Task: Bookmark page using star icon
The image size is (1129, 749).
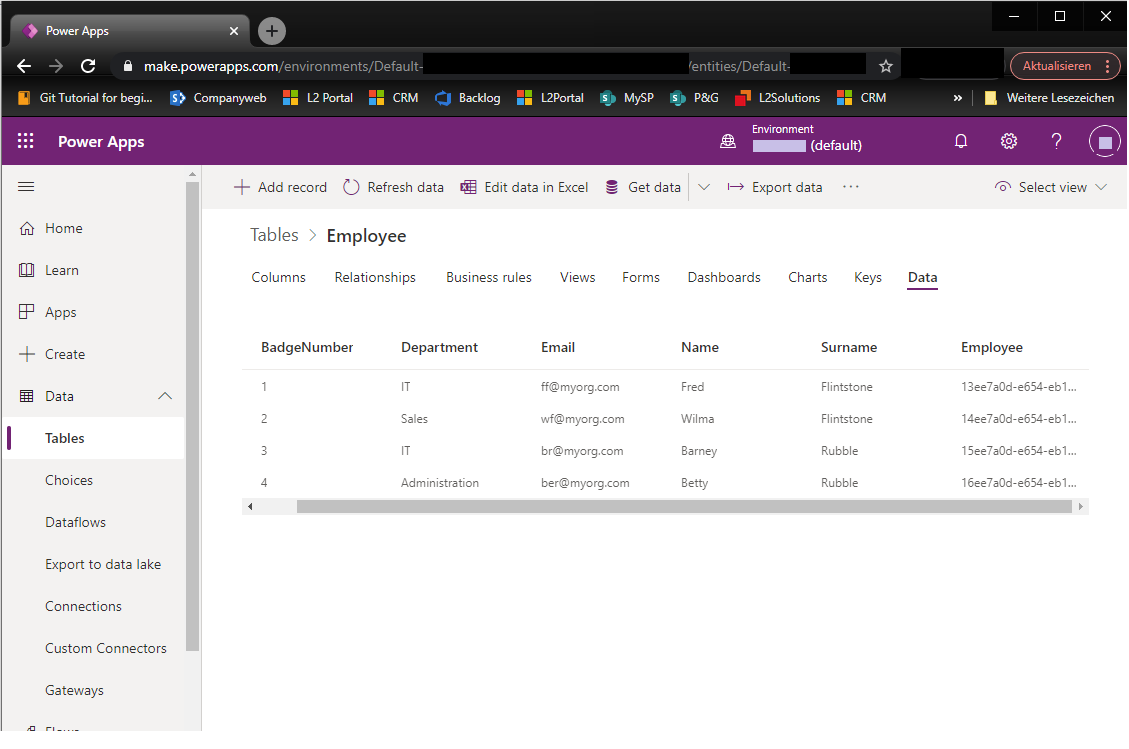Action: click(x=885, y=66)
